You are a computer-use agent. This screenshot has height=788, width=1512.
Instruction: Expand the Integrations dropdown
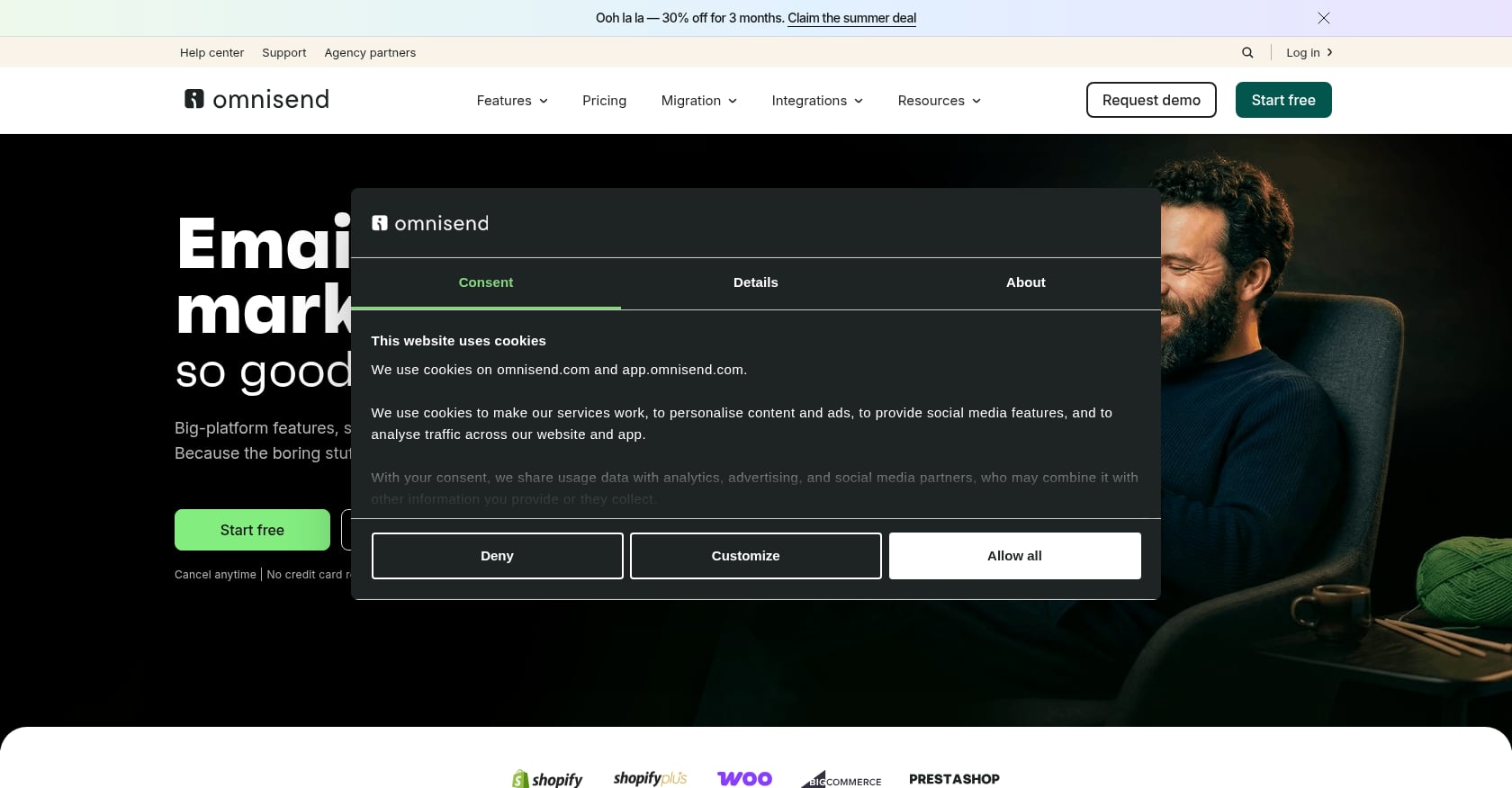click(x=817, y=101)
